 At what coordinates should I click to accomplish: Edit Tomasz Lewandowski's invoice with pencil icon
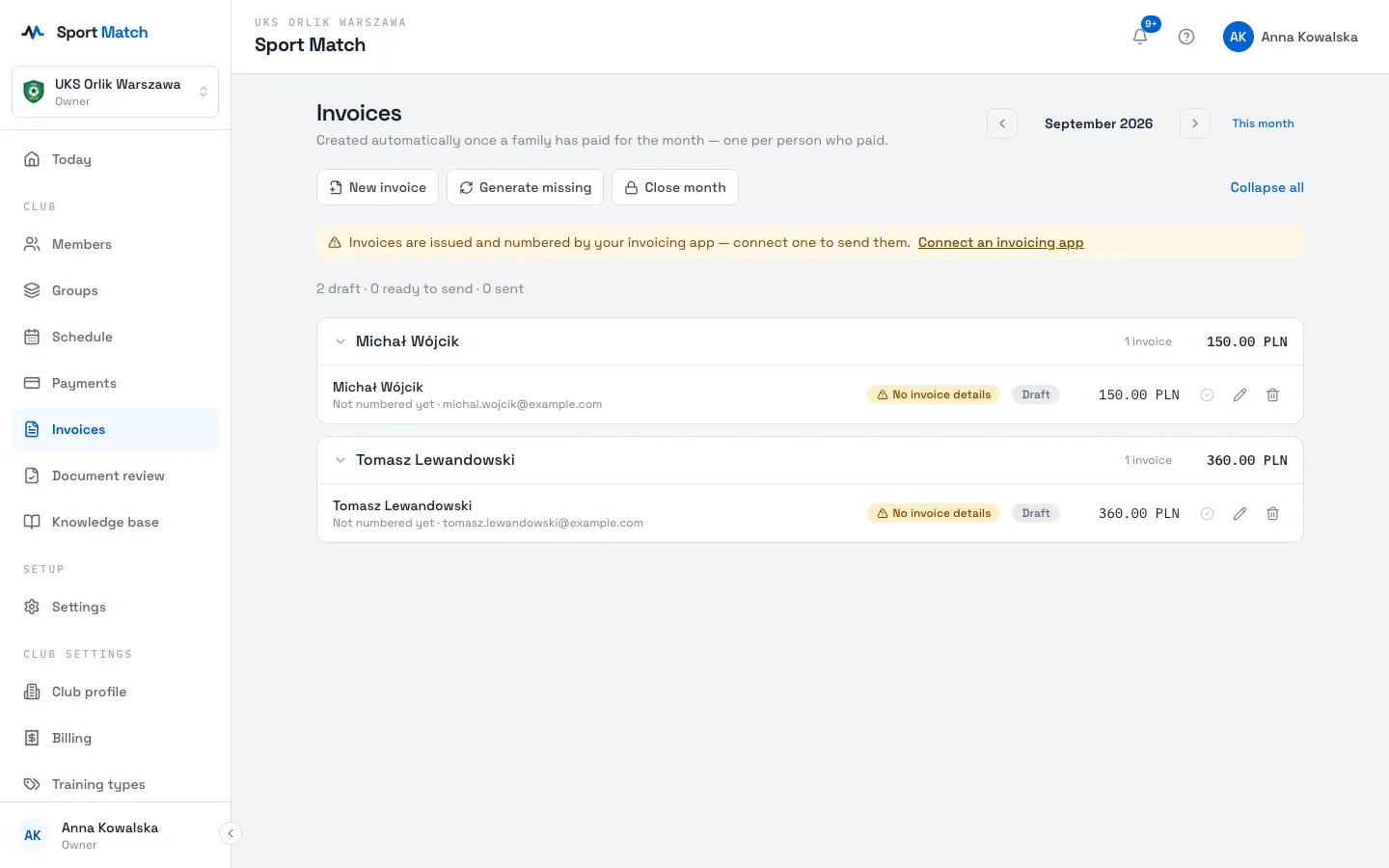(x=1239, y=513)
